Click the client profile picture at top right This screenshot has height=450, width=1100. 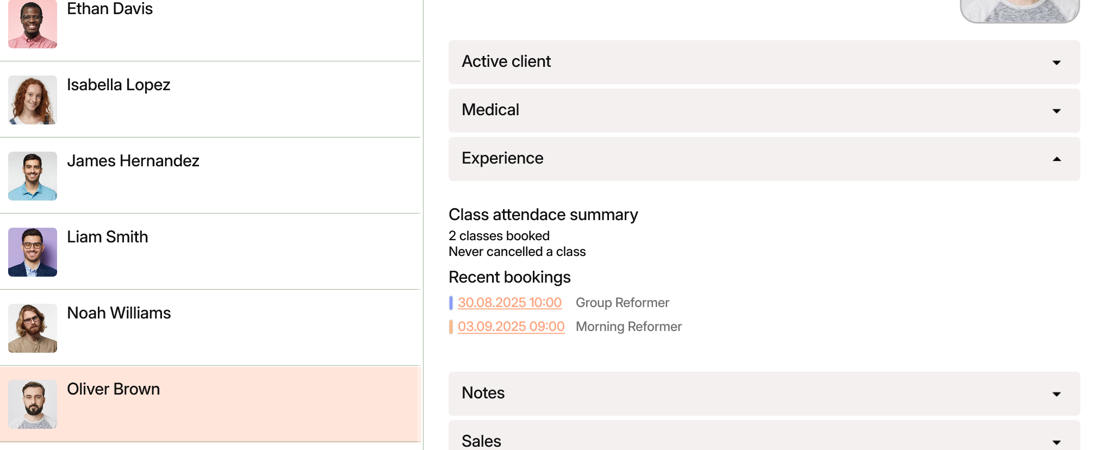(x=1019, y=11)
